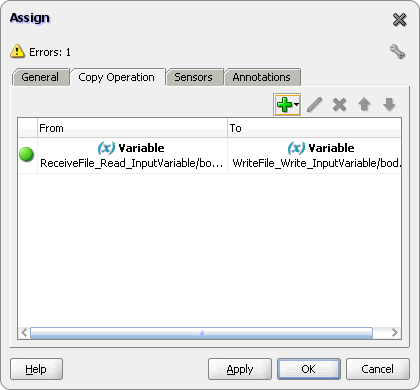Click the scroll right arrow of the table

[x=395, y=333]
